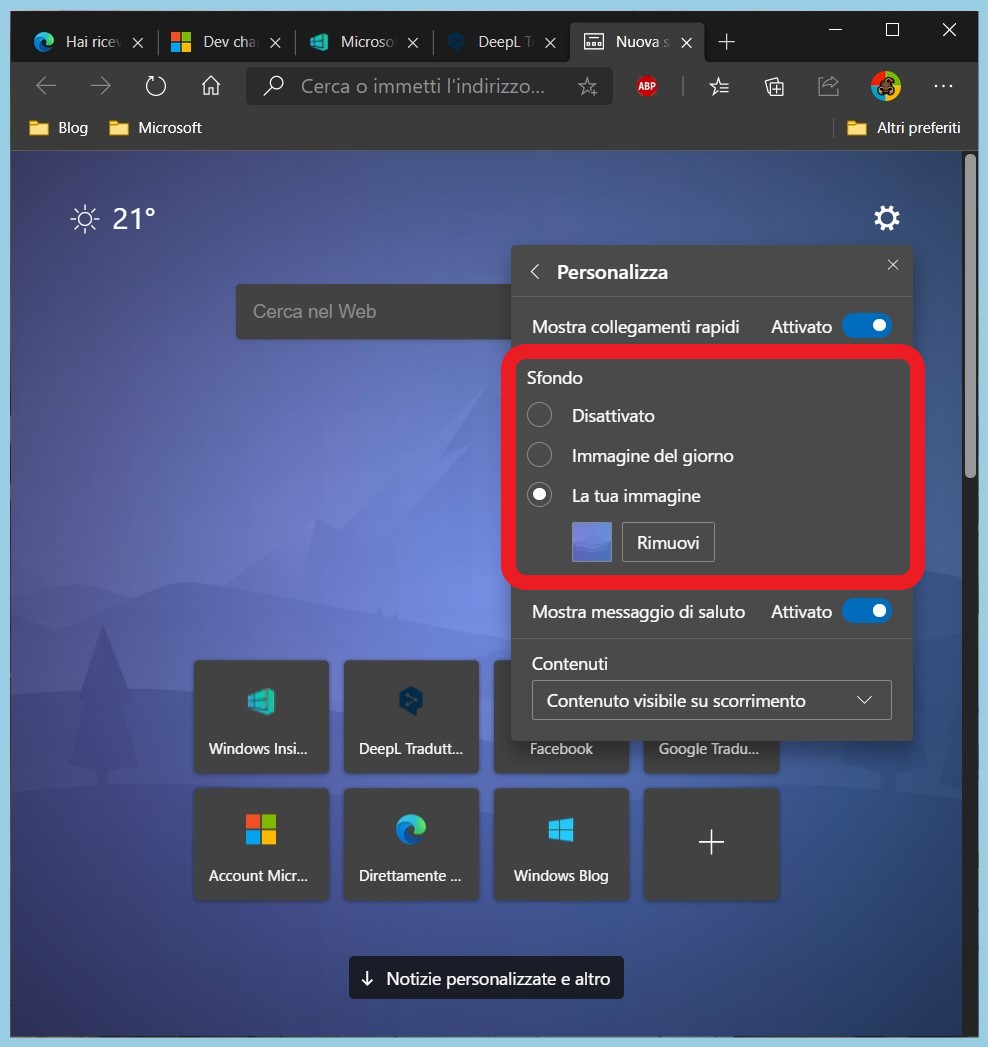The width and height of the screenshot is (988, 1047).
Task: Close the Microsoft tab
Action: [x=413, y=43]
